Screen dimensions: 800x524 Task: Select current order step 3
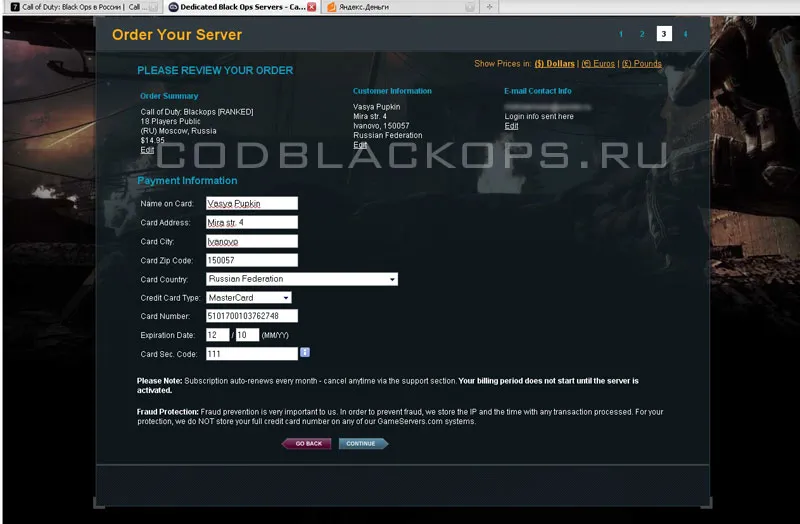[x=664, y=34]
